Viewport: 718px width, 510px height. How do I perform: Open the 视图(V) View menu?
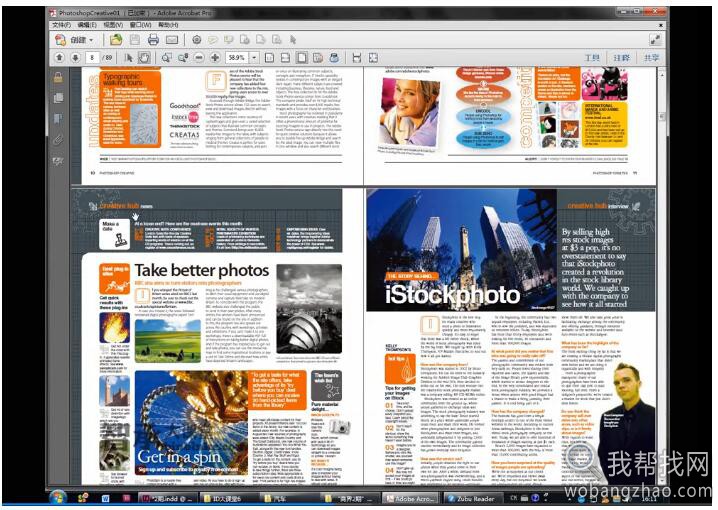(x=113, y=25)
